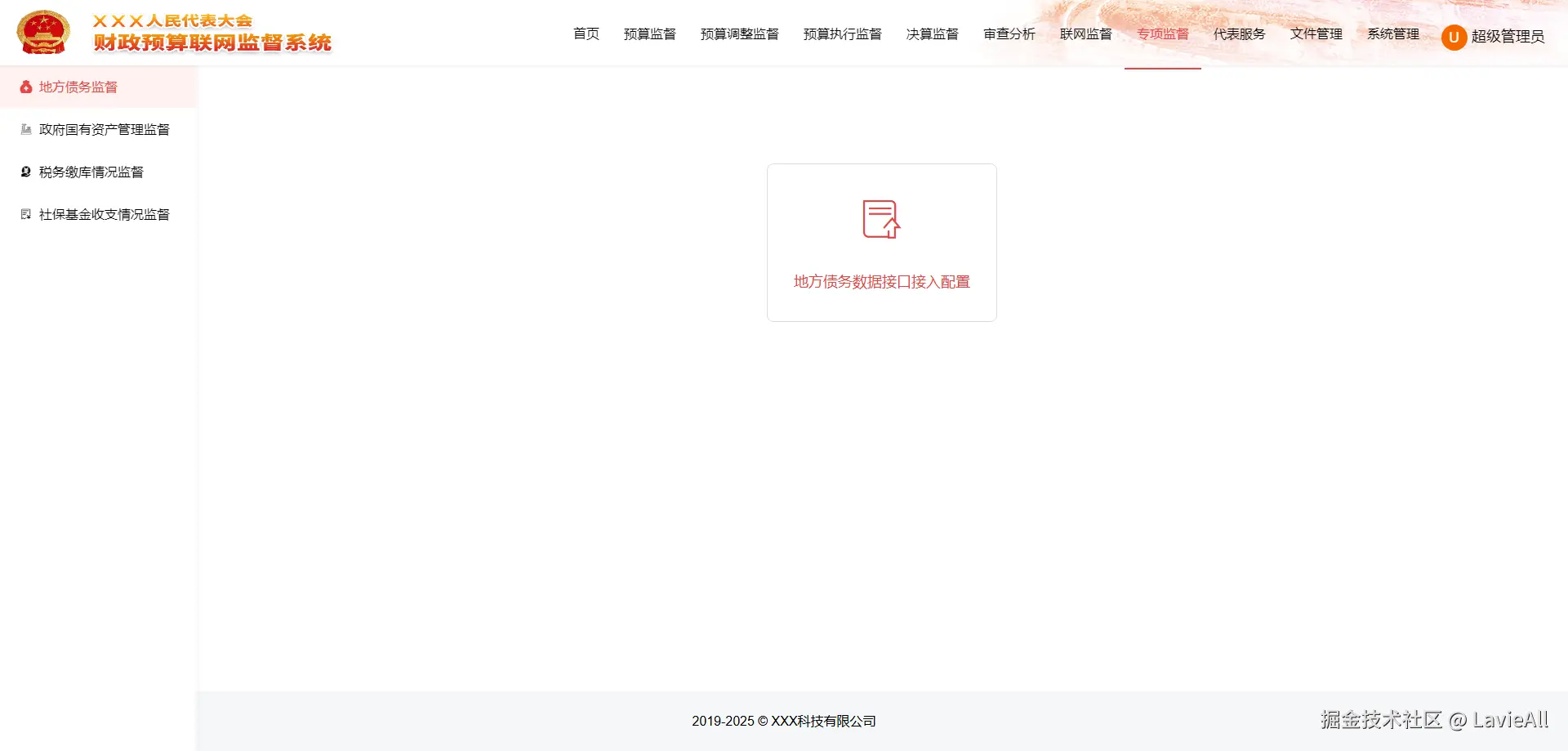
Task: Open the 预算监督 menu
Action: [x=649, y=34]
